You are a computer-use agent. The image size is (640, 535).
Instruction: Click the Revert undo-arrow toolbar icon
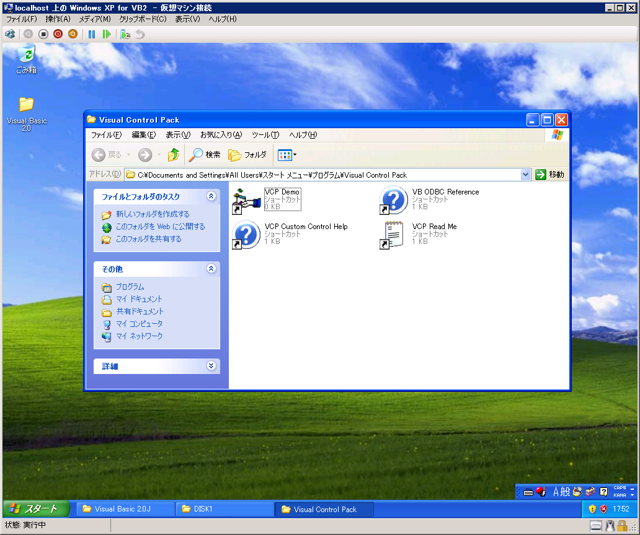pos(140,34)
